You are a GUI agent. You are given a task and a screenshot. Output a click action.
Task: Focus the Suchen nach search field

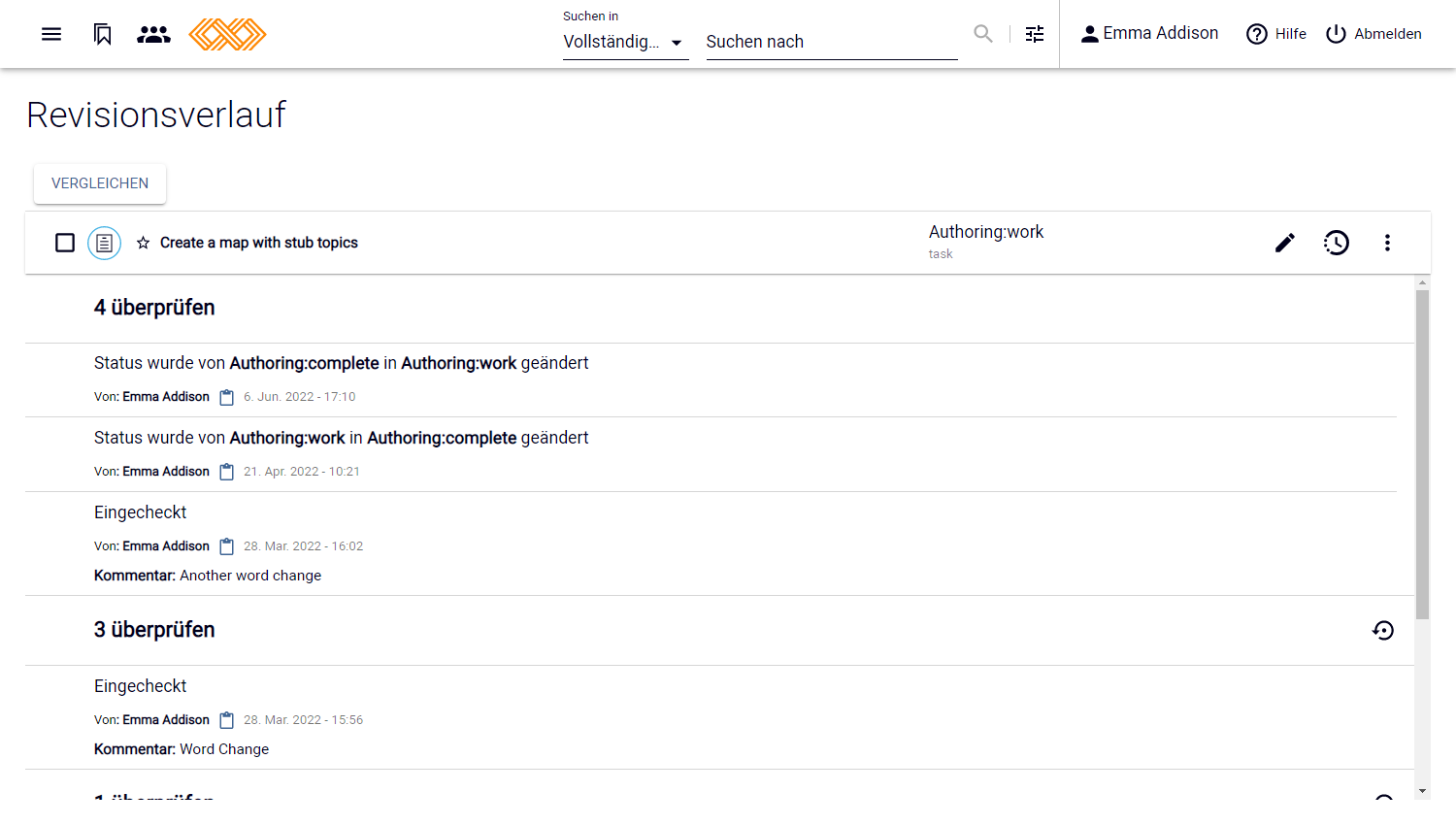click(x=832, y=42)
